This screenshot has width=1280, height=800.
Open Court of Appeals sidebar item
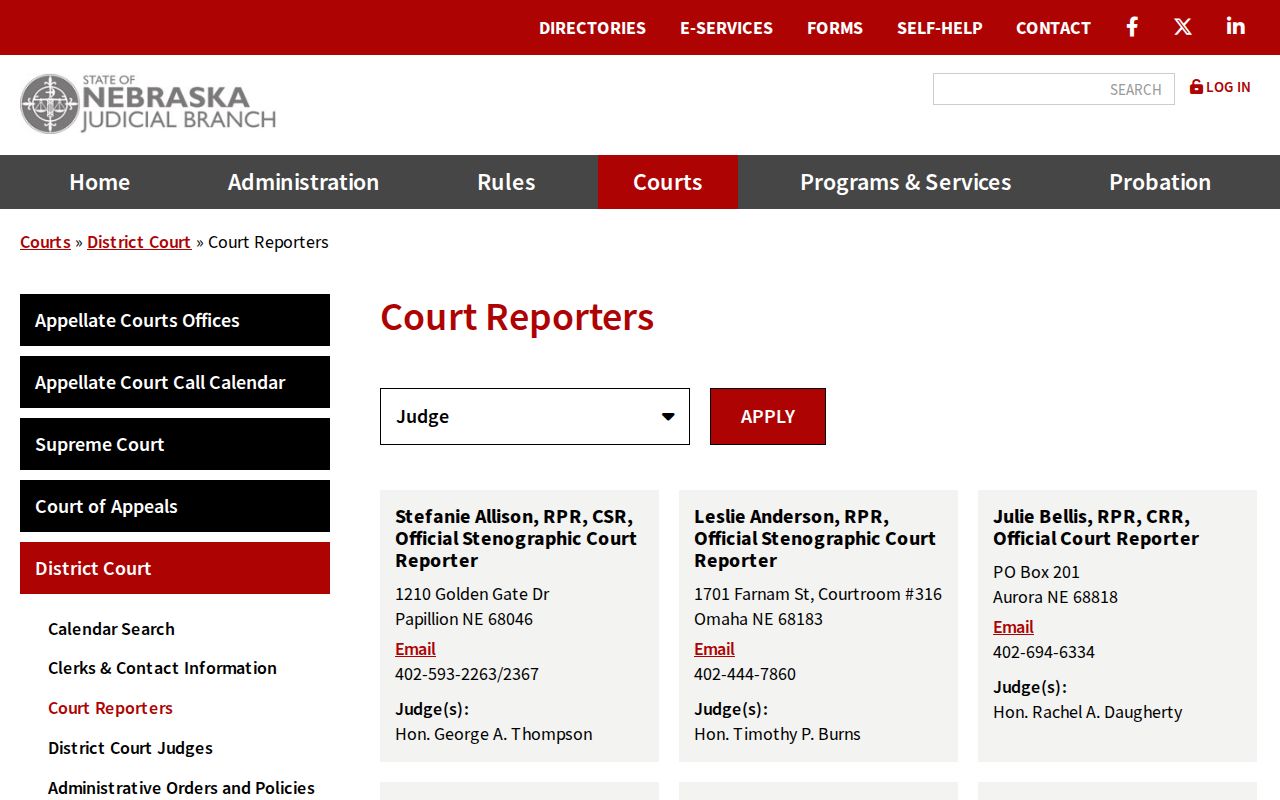(175, 506)
